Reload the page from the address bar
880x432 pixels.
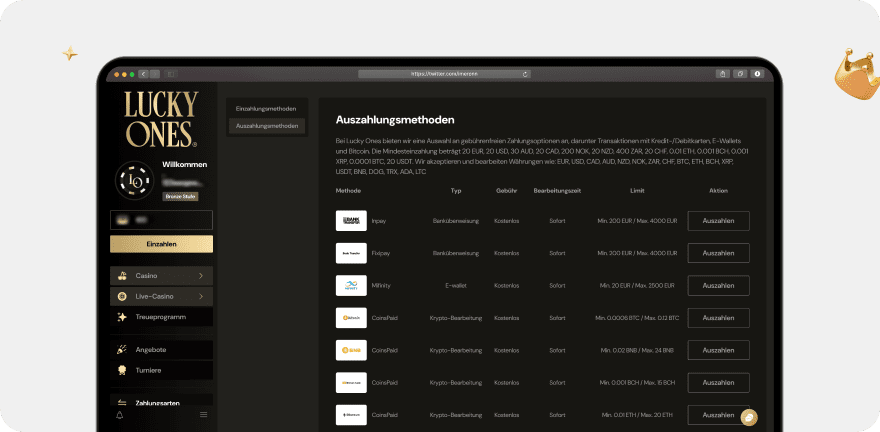tap(525, 74)
